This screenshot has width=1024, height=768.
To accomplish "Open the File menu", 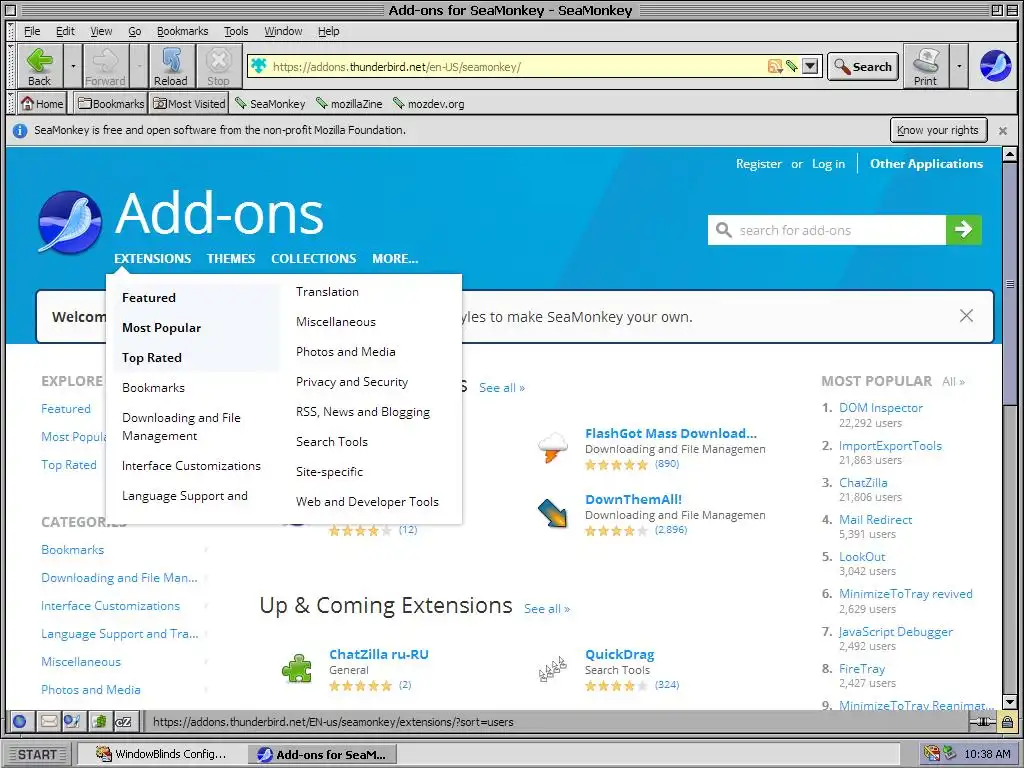I will click(32, 31).
